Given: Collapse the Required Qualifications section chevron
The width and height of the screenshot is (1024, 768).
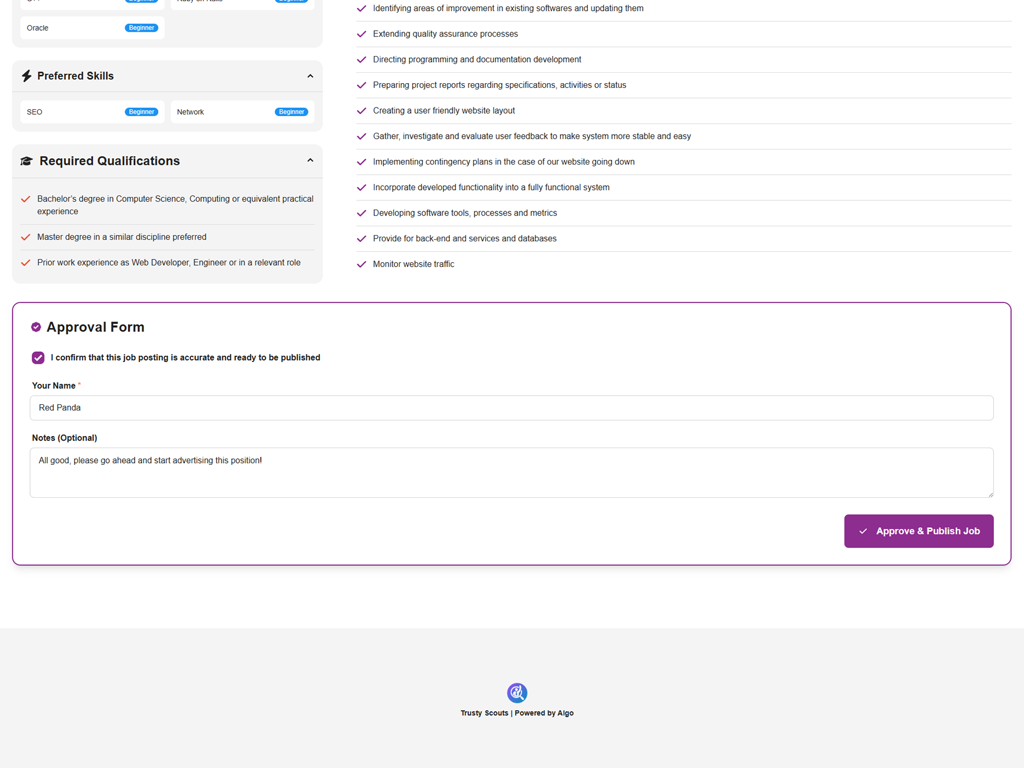Looking at the screenshot, I should click(x=310, y=161).
